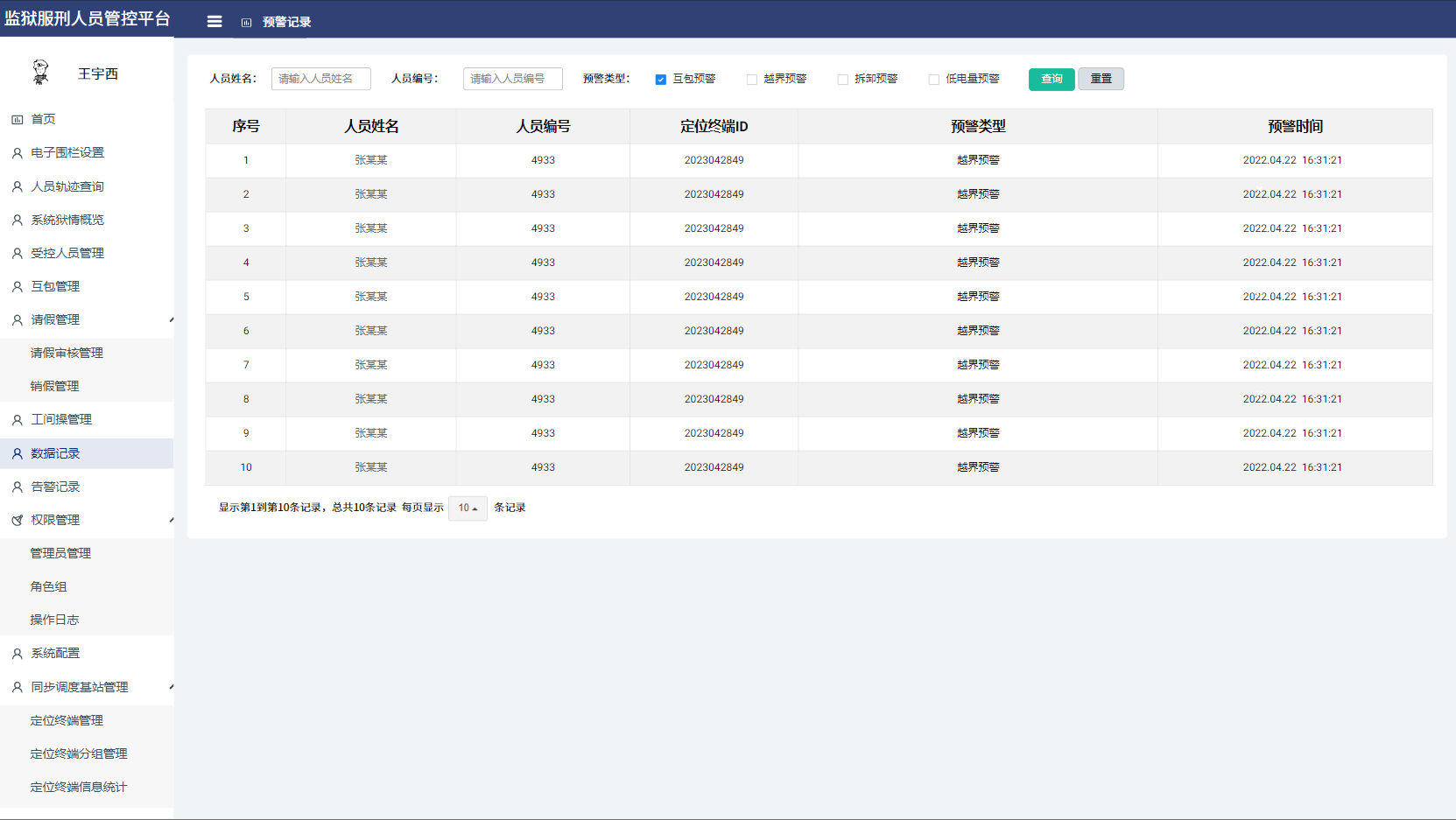Focus the 人员姓名 input field
Image resolution: width=1456 pixels, height=820 pixels.
pyautogui.click(x=320, y=79)
